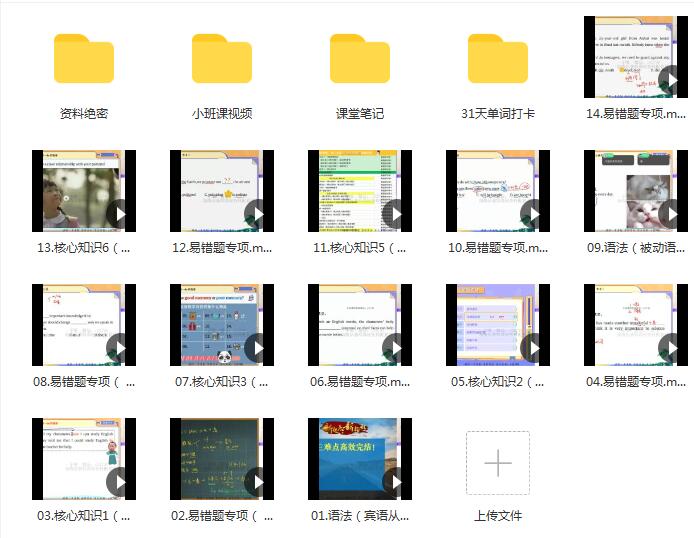The height and width of the screenshot is (538, 694).
Task: Play video 10.易错题专项 via play icon
Action: (533, 214)
